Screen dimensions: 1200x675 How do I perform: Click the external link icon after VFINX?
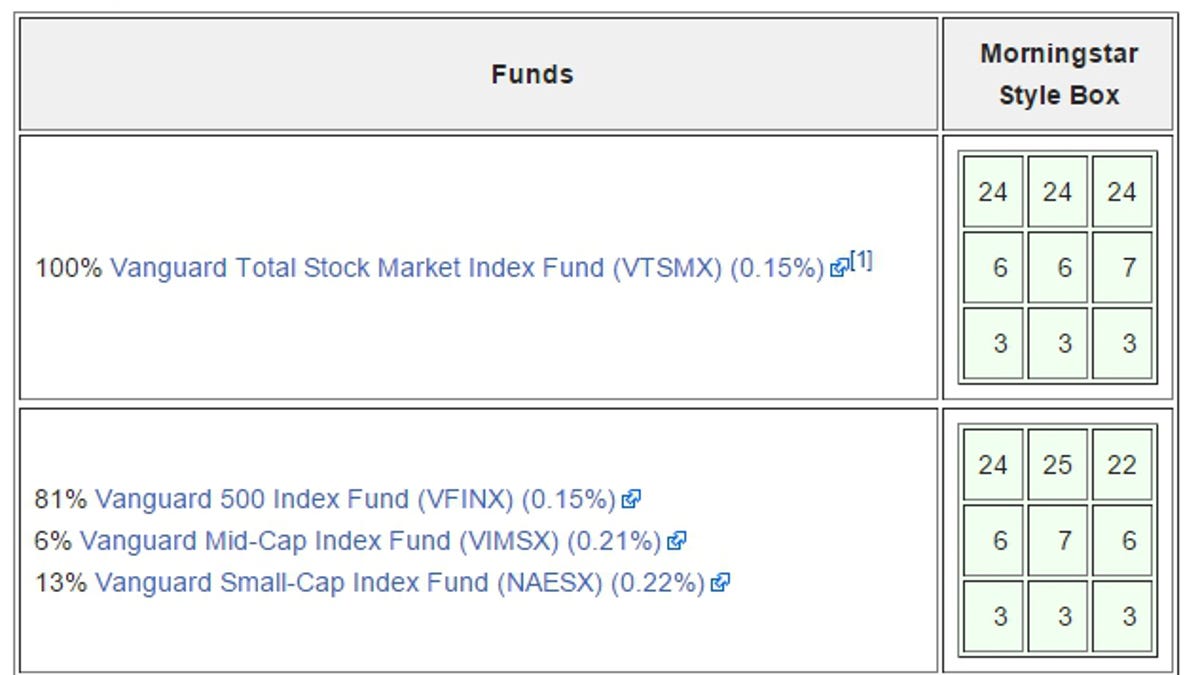click(631, 499)
